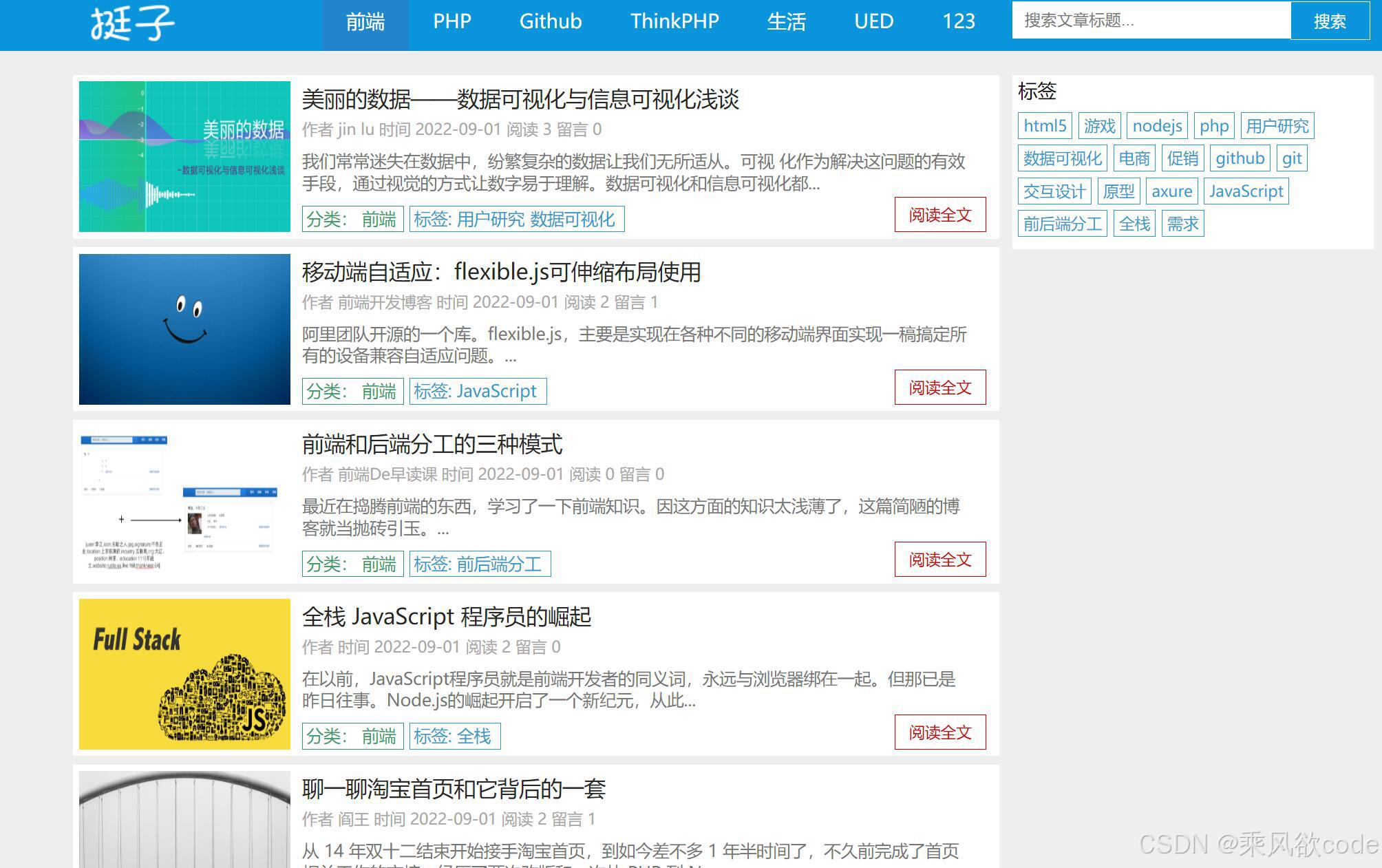1382x868 pixels.
Task: Open the PHP navigation menu item
Action: tap(452, 21)
